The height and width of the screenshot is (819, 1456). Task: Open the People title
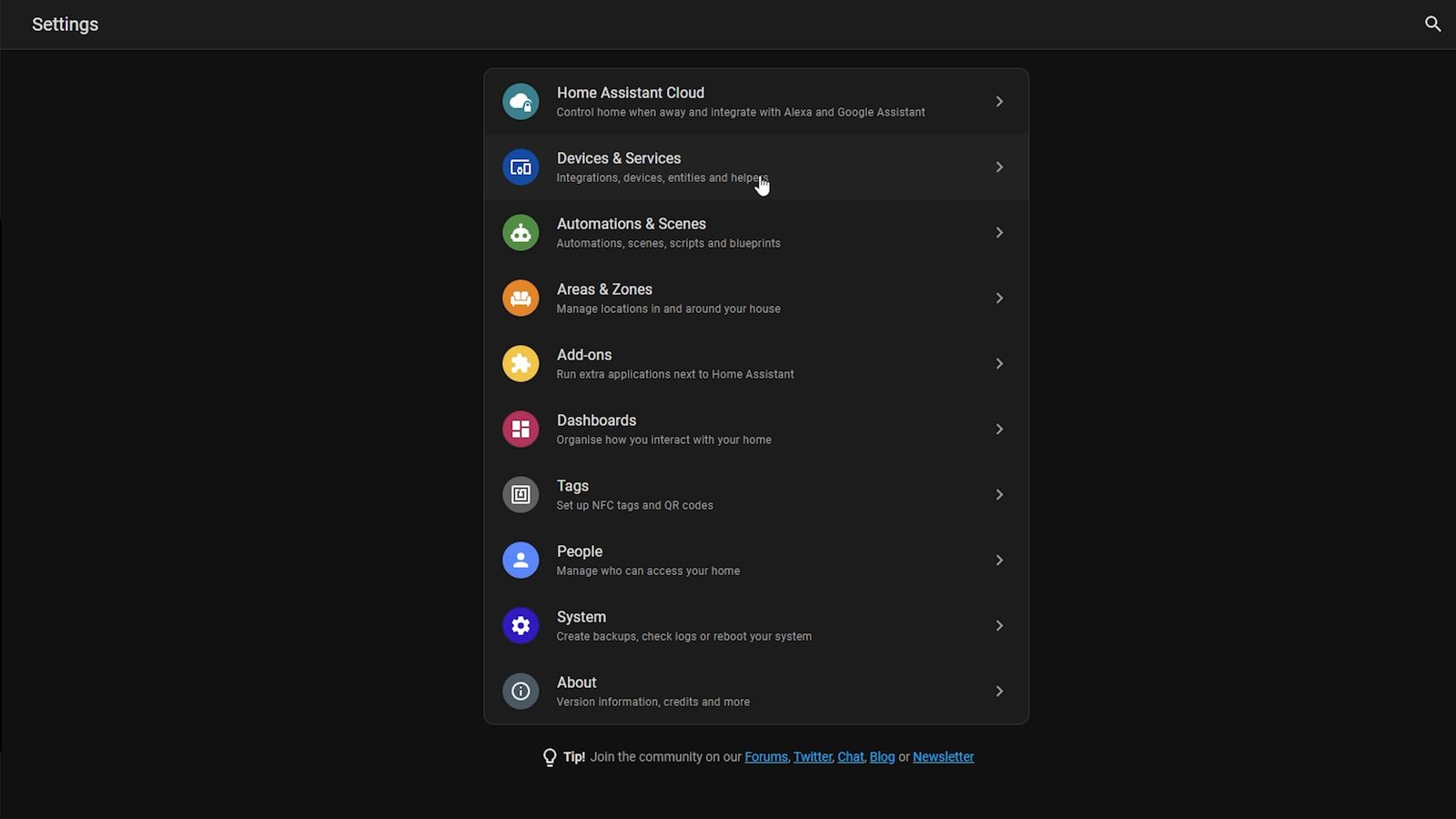[580, 551]
